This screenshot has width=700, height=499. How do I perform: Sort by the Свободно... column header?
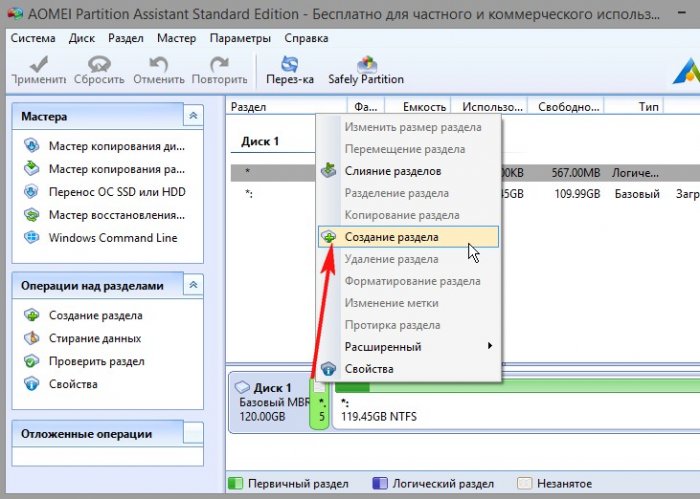566,107
